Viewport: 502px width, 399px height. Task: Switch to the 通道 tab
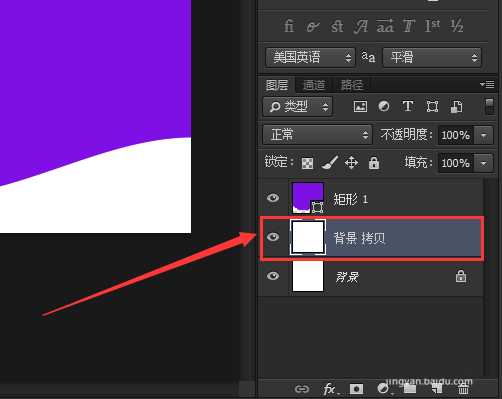click(314, 85)
